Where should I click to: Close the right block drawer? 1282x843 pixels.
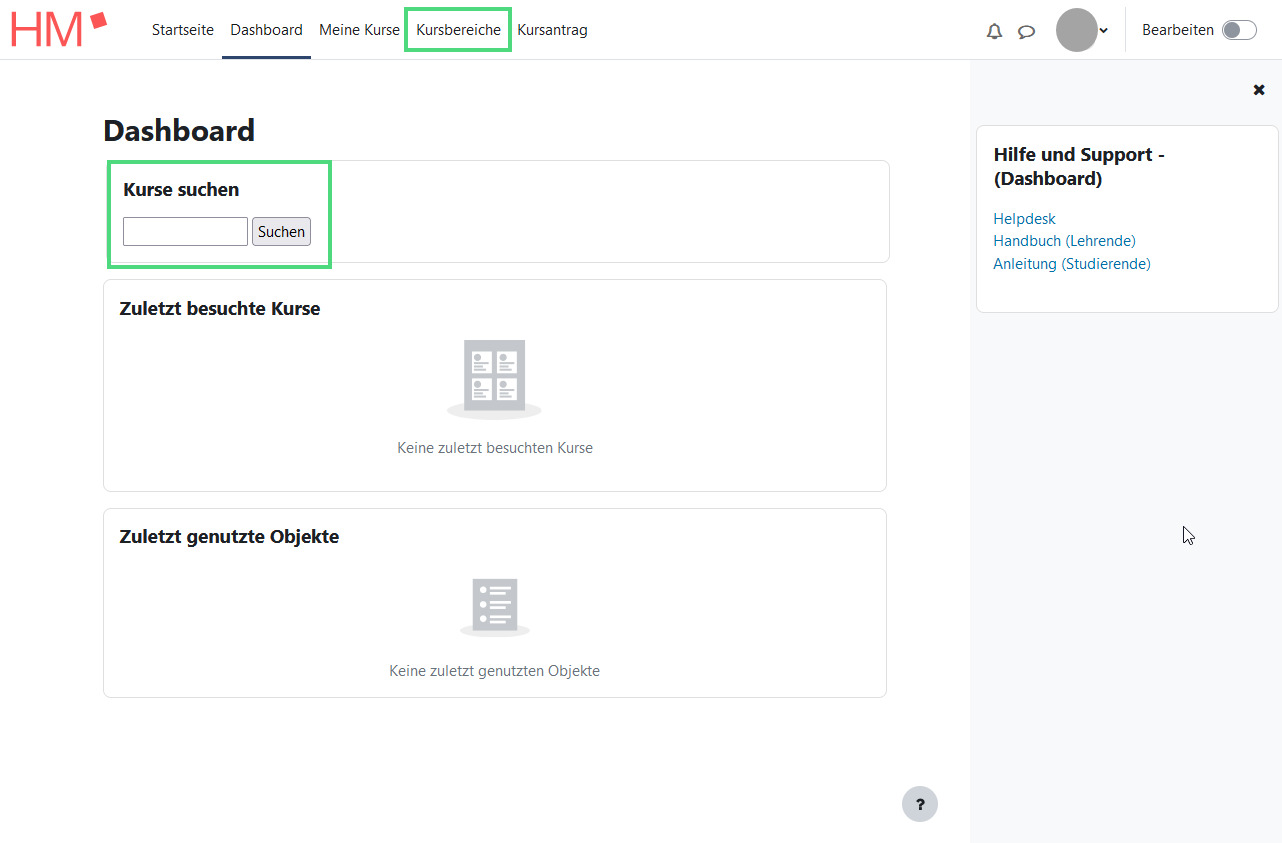point(1259,90)
